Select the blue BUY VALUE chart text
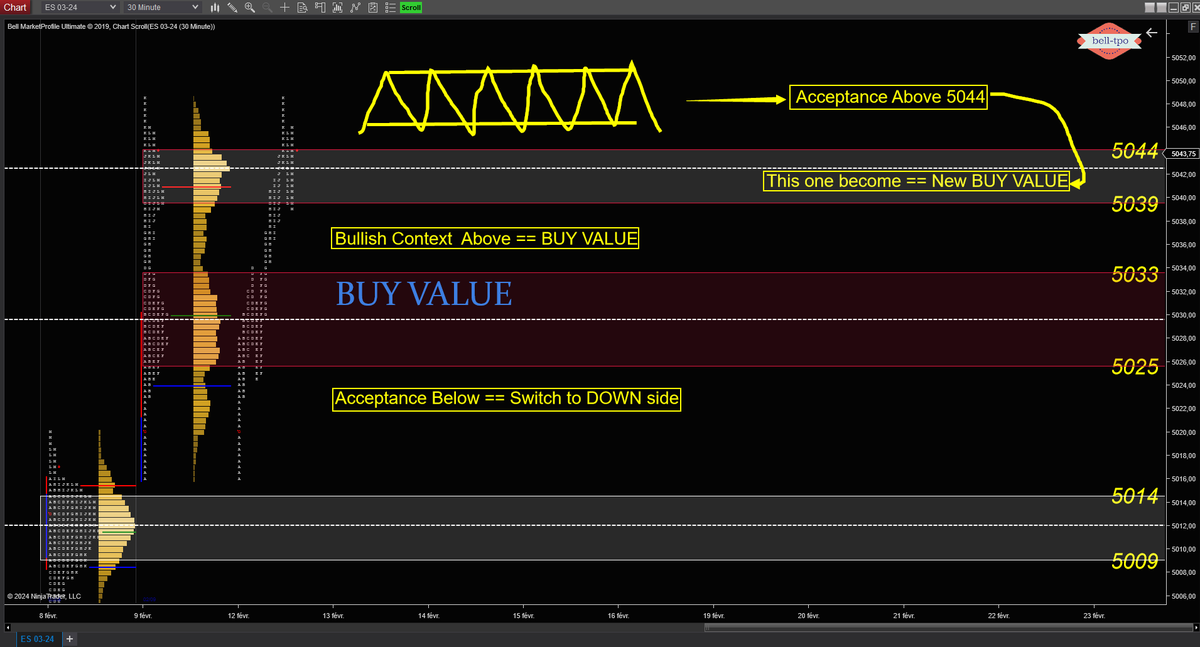The image size is (1200, 647). 424,294
